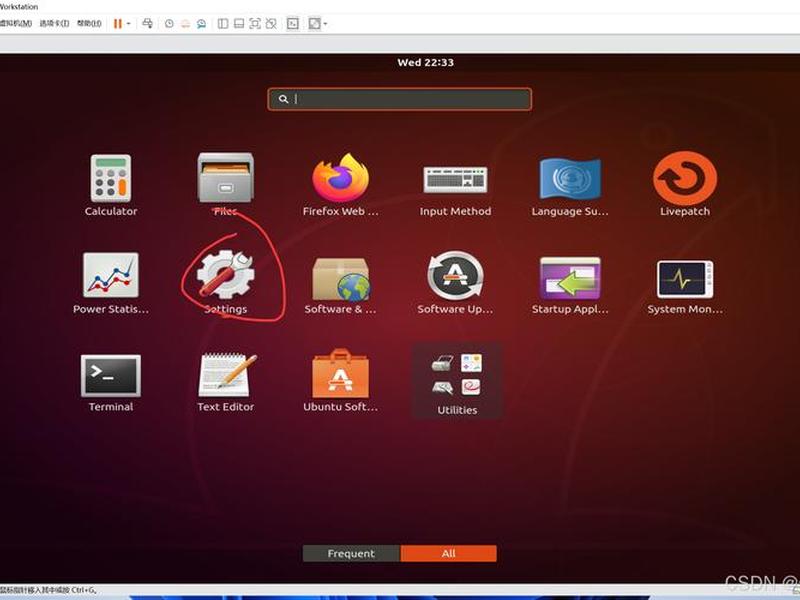Open the Files app
This screenshot has height=600, width=800.
pyautogui.click(x=226, y=185)
